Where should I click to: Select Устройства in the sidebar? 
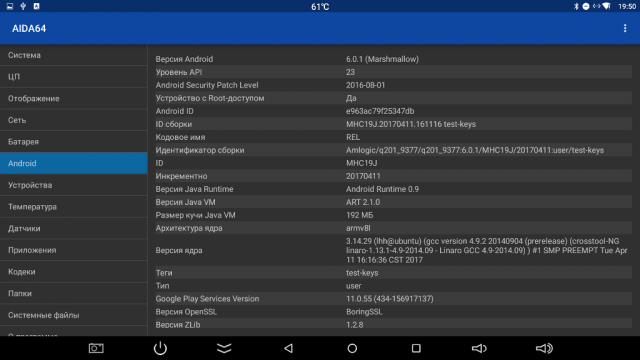coord(73,185)
